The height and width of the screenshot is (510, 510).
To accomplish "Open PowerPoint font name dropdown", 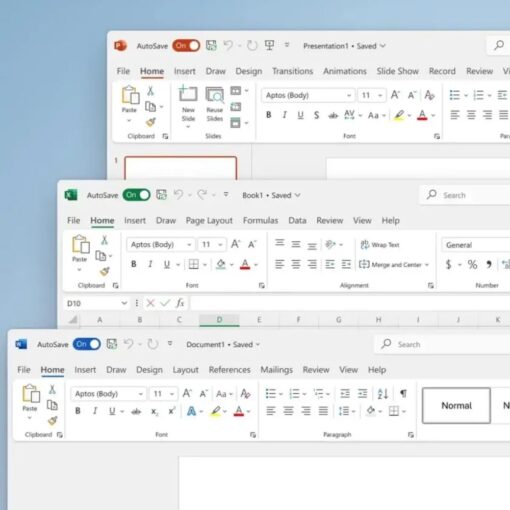I will (x=349, y=95).
